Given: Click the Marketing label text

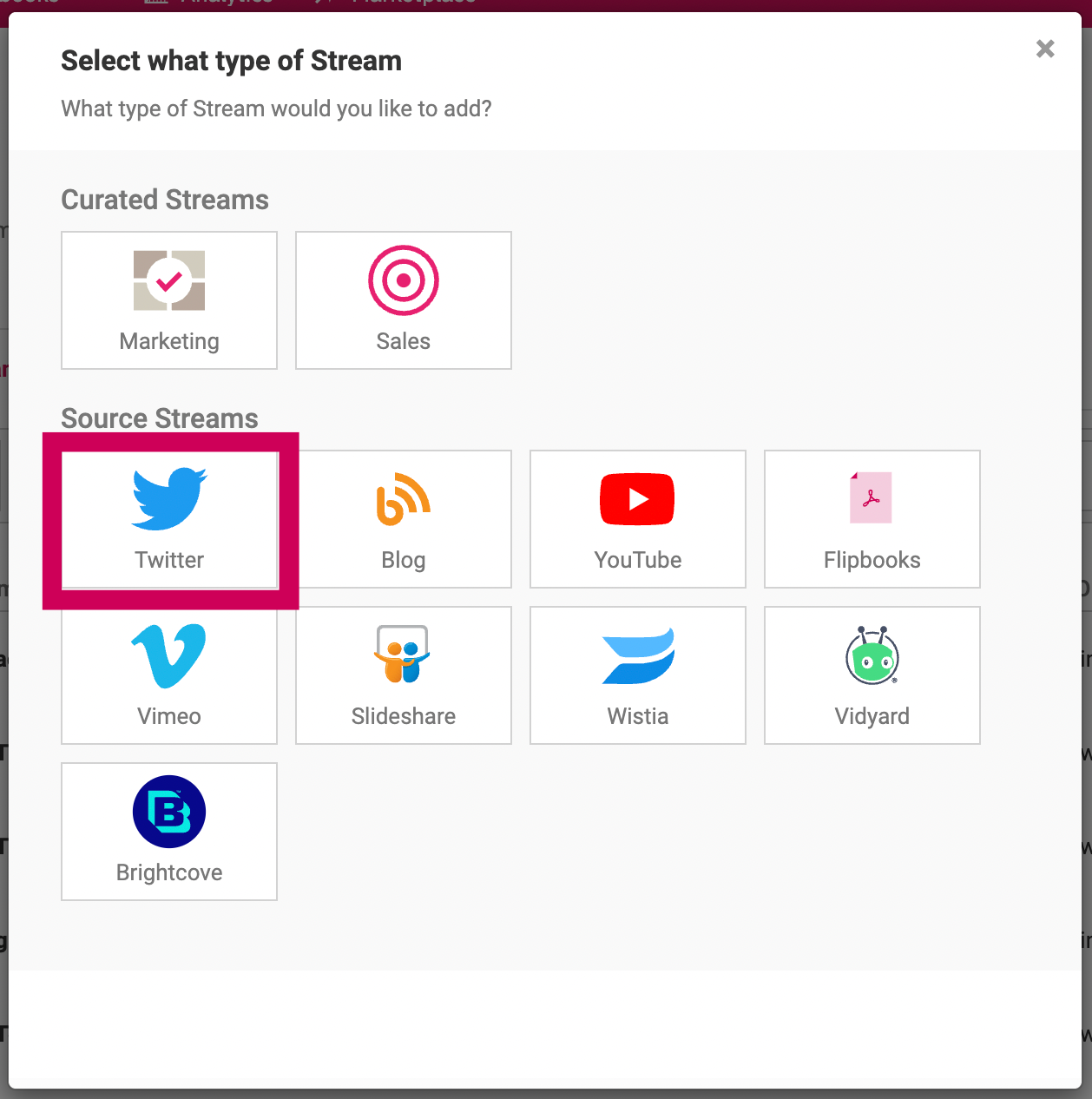Looking at the screenshot, I should pyautogui.click(x=169, y=341).
